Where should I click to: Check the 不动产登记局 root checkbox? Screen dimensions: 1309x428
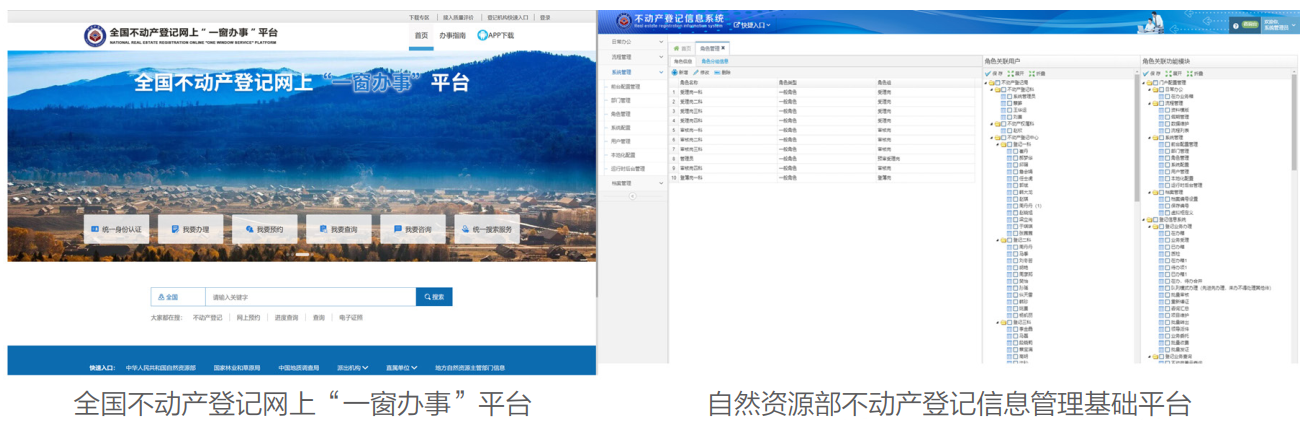point(997,82)
